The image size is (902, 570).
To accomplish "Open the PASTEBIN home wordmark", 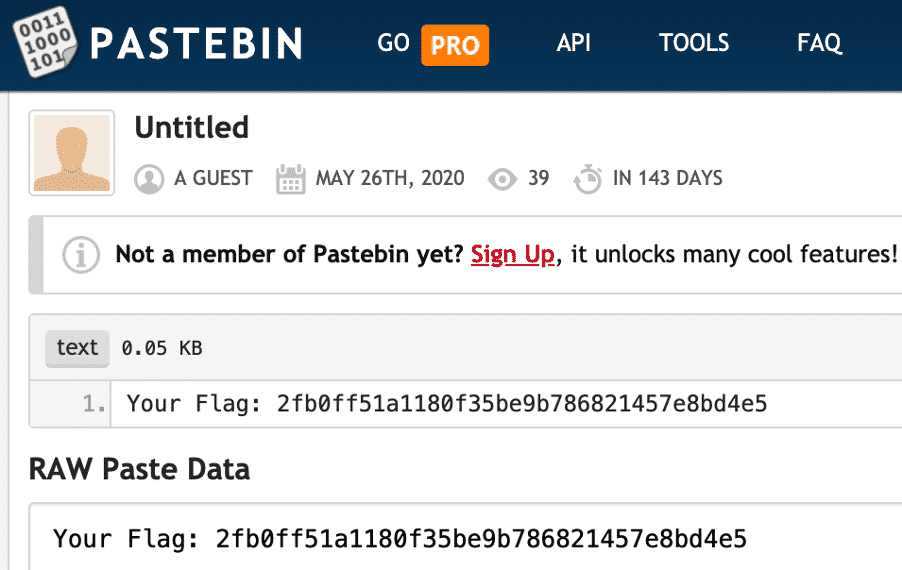I will 196,44.
